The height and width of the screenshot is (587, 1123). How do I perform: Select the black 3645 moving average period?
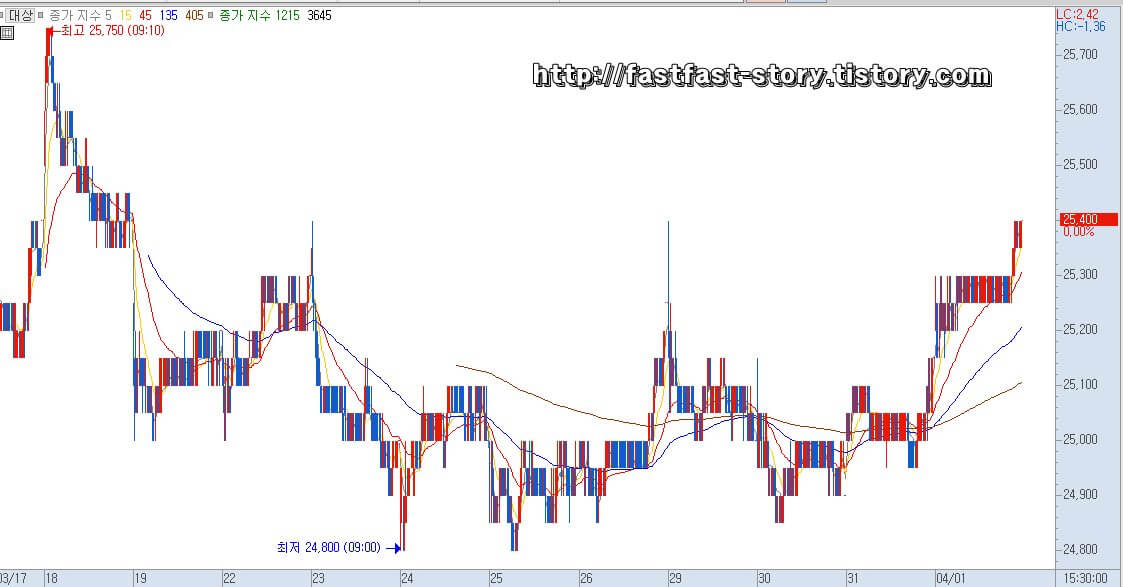[x=319, y=15]
